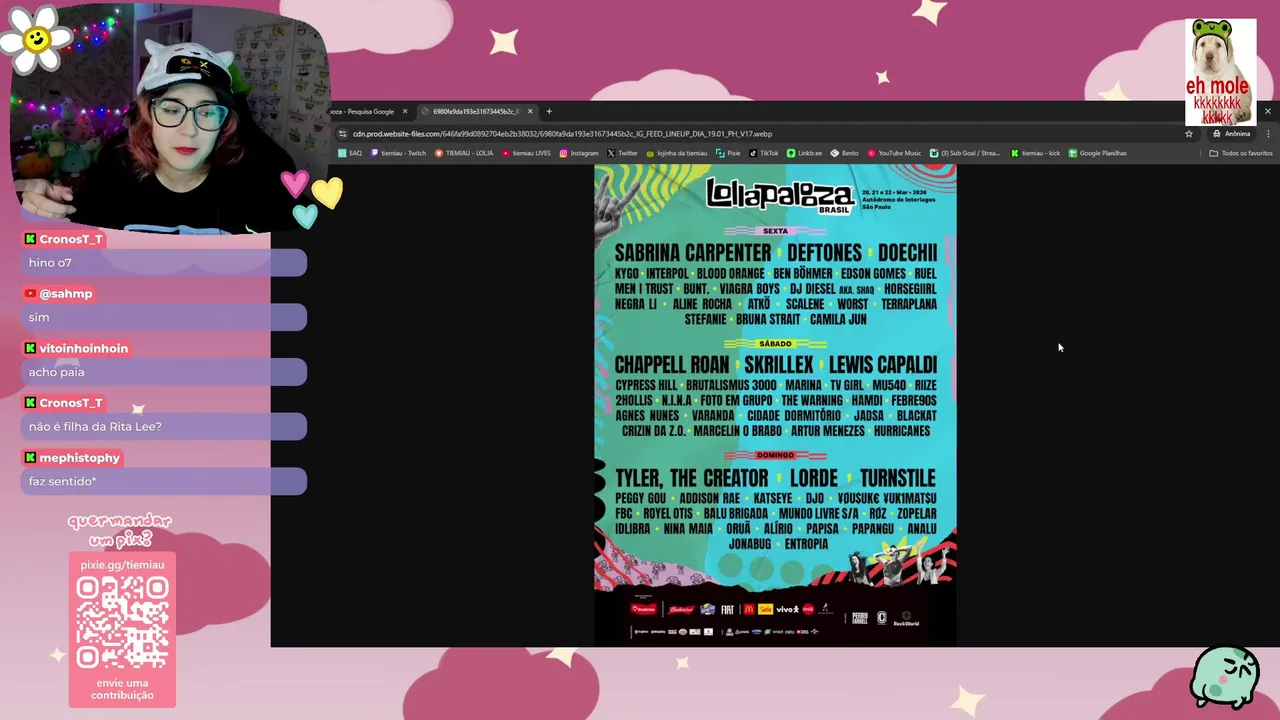Open the Chrome three-dot menu
The height and width of the screenshot is (720, 1280).
click(1268, 133)
